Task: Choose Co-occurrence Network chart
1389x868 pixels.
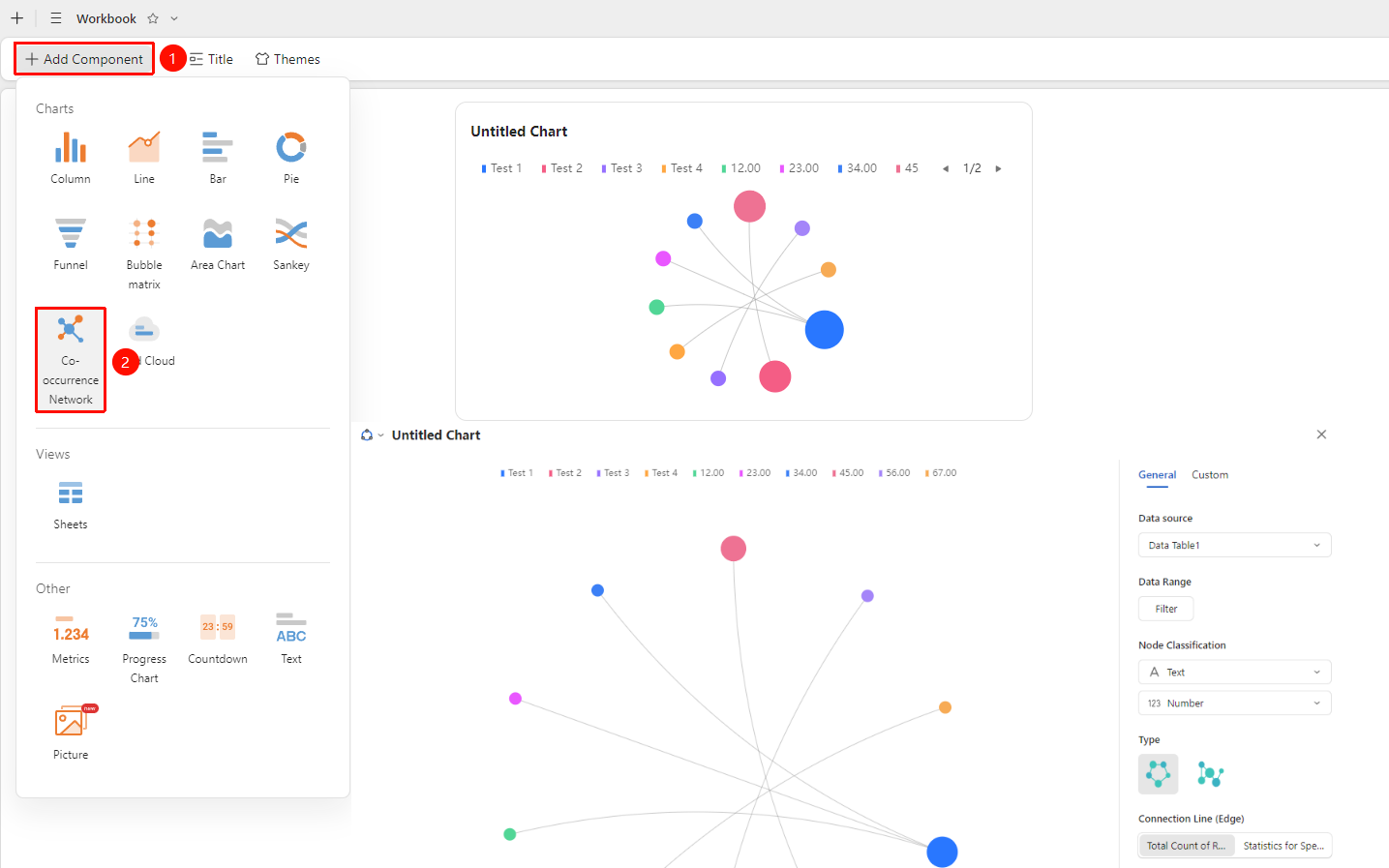Action: tap(71, 360)
